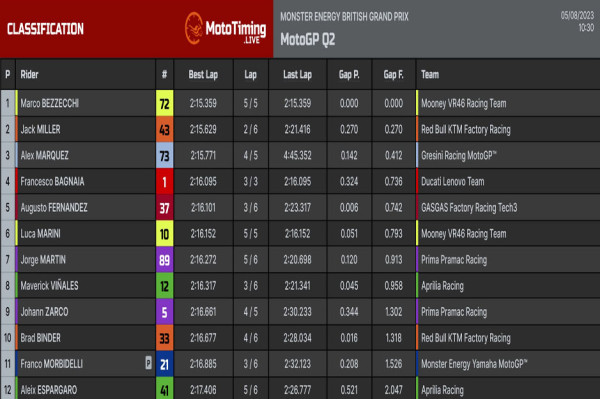Click GASGAS Factory Racing Tech3 team
The height and width of the screenshot is (399, 600).
(x=469, y=208)
